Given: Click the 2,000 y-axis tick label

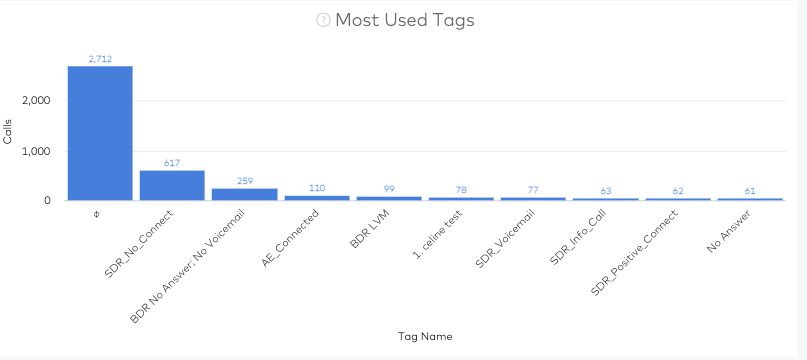Looking at the screenshot, I should click(36, 101).
